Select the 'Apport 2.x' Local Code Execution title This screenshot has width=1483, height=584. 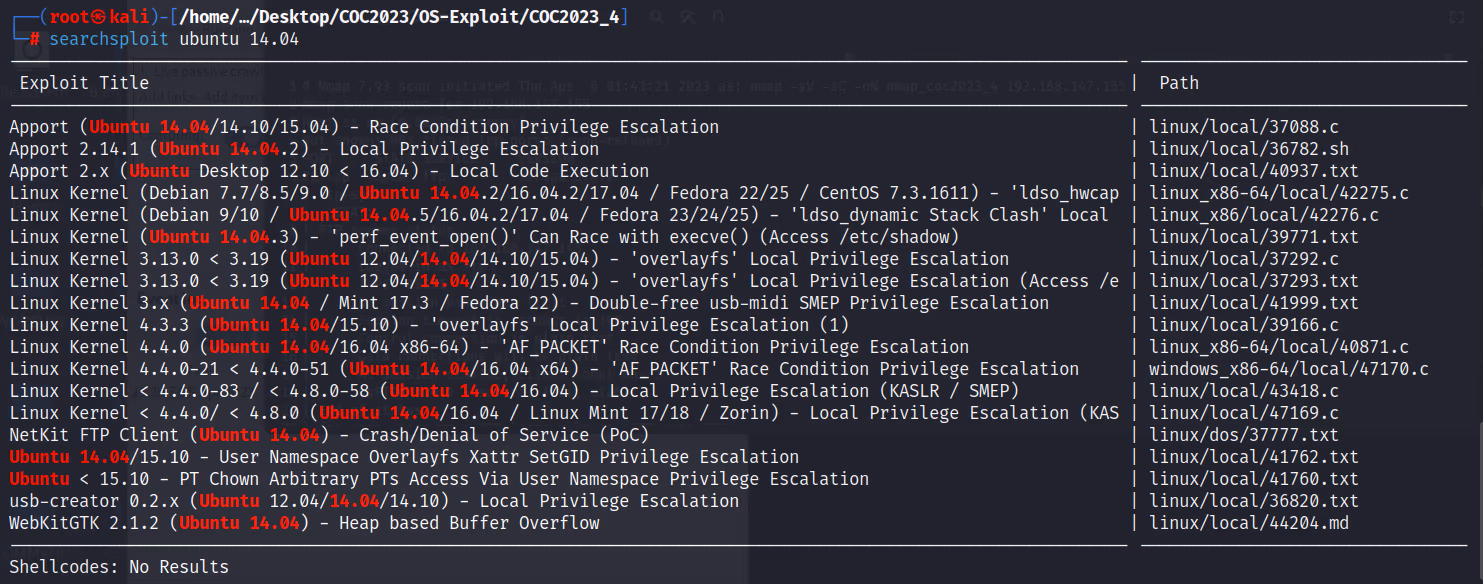tap(329, 171)
